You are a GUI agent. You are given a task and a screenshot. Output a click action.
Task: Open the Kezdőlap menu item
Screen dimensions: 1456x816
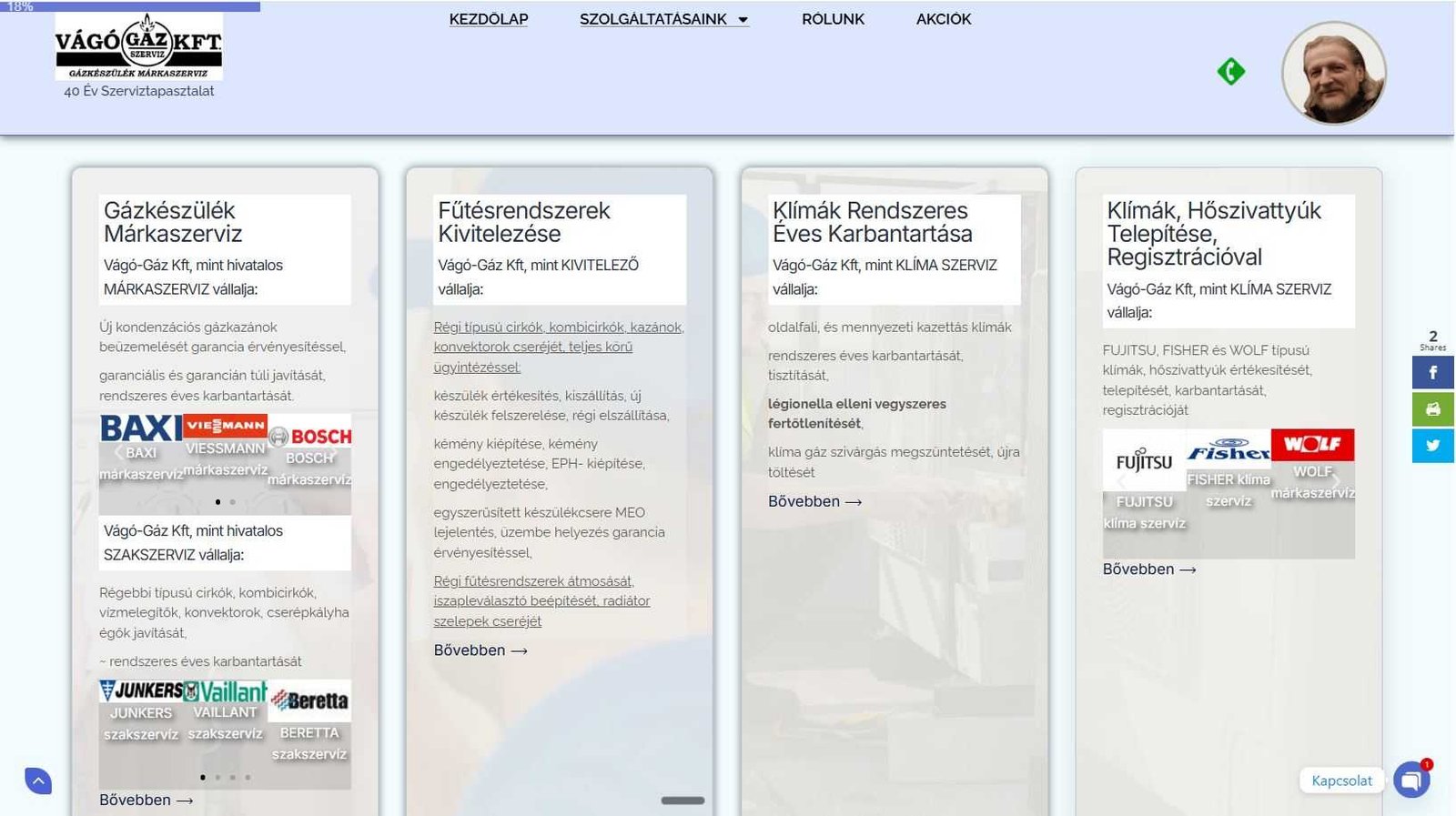tap(489, 19)
